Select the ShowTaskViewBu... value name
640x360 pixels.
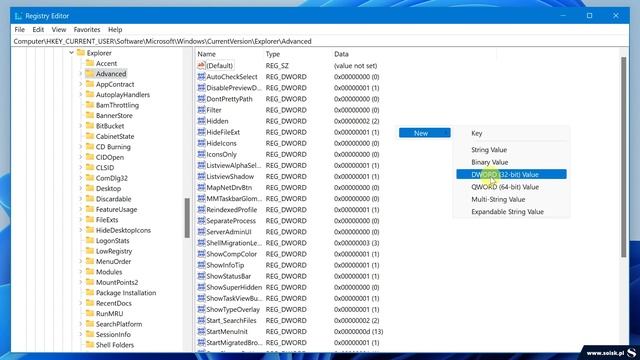click(234, 298)
